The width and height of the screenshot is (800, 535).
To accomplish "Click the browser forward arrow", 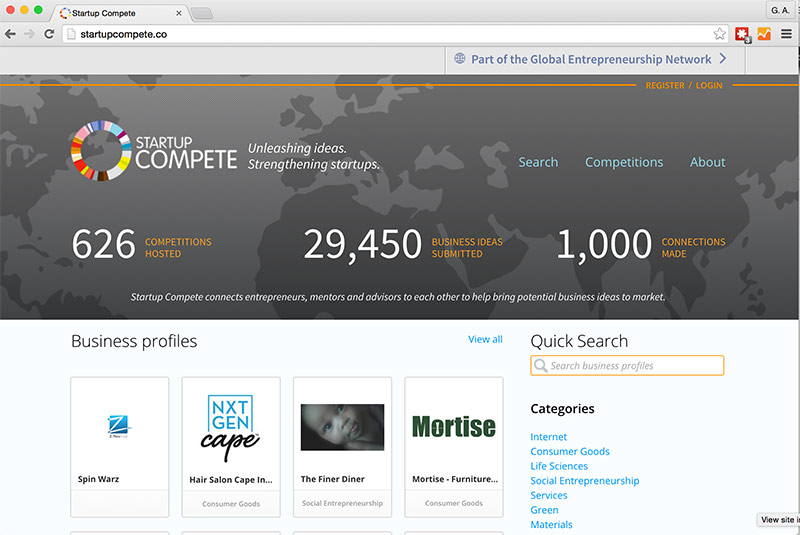I will click(x=29, y=34).
